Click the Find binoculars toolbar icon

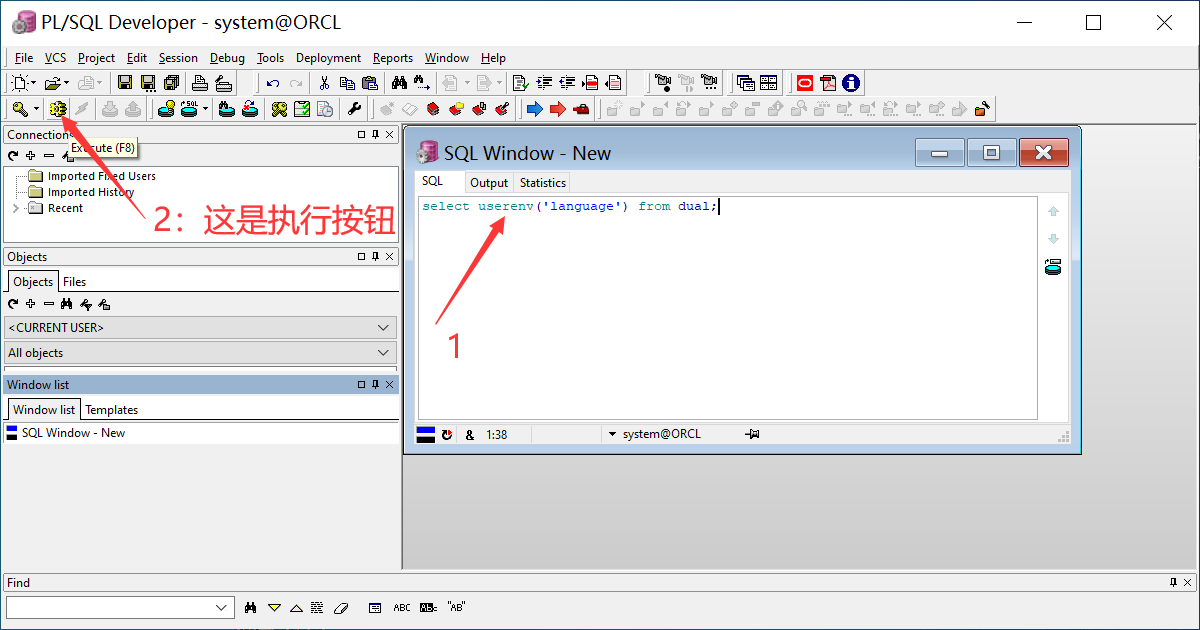(x=399, y=83)
